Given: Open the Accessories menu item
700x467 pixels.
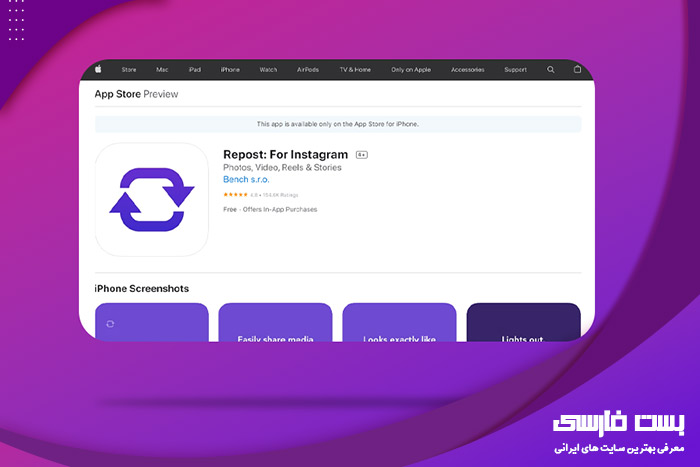Looking at the screenshot, I should [x=467, y=70].
